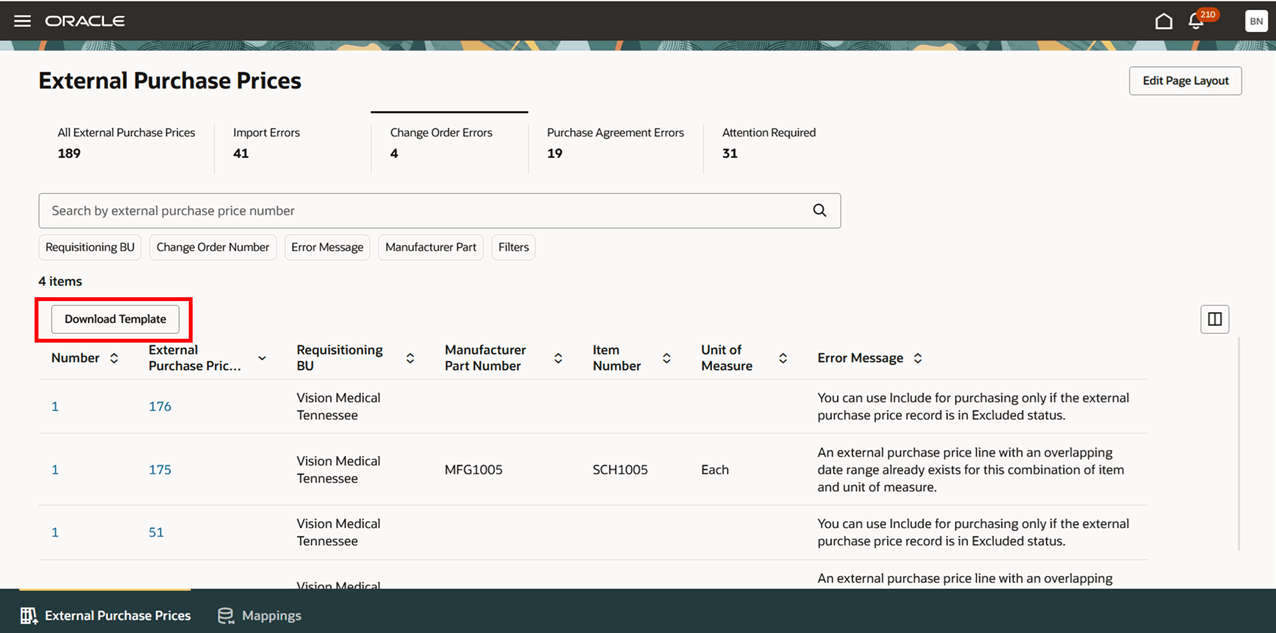Viewport: 1276px width, 633px height.
Task: Open the External Purchase Price column sort dropdown
Action: [261, 357]
